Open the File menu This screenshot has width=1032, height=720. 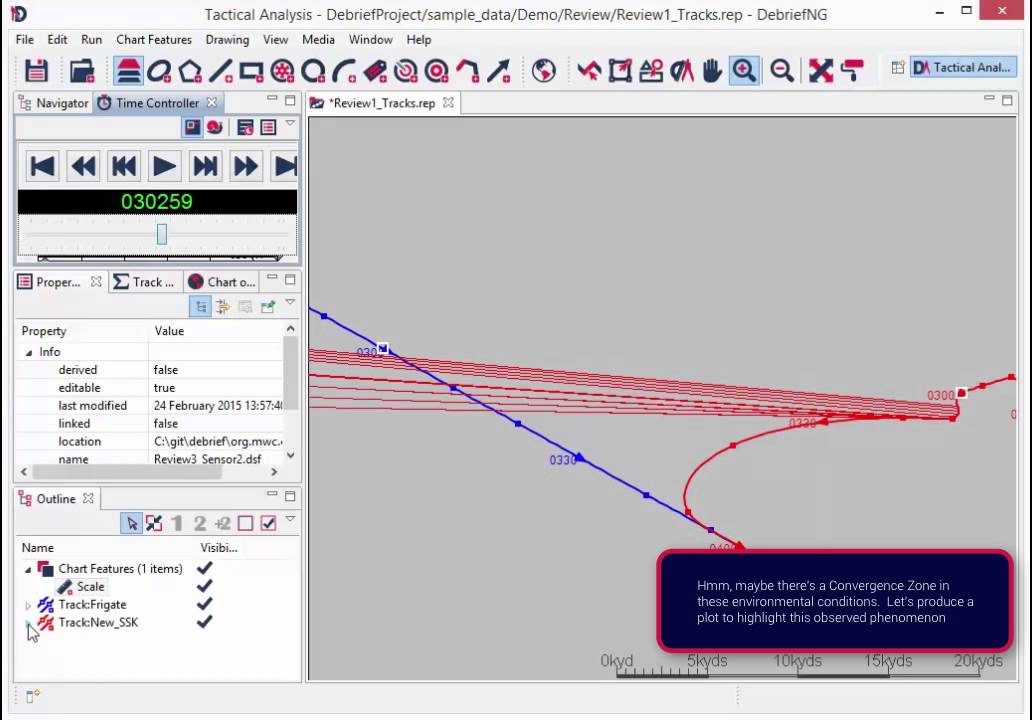point(24,39)
